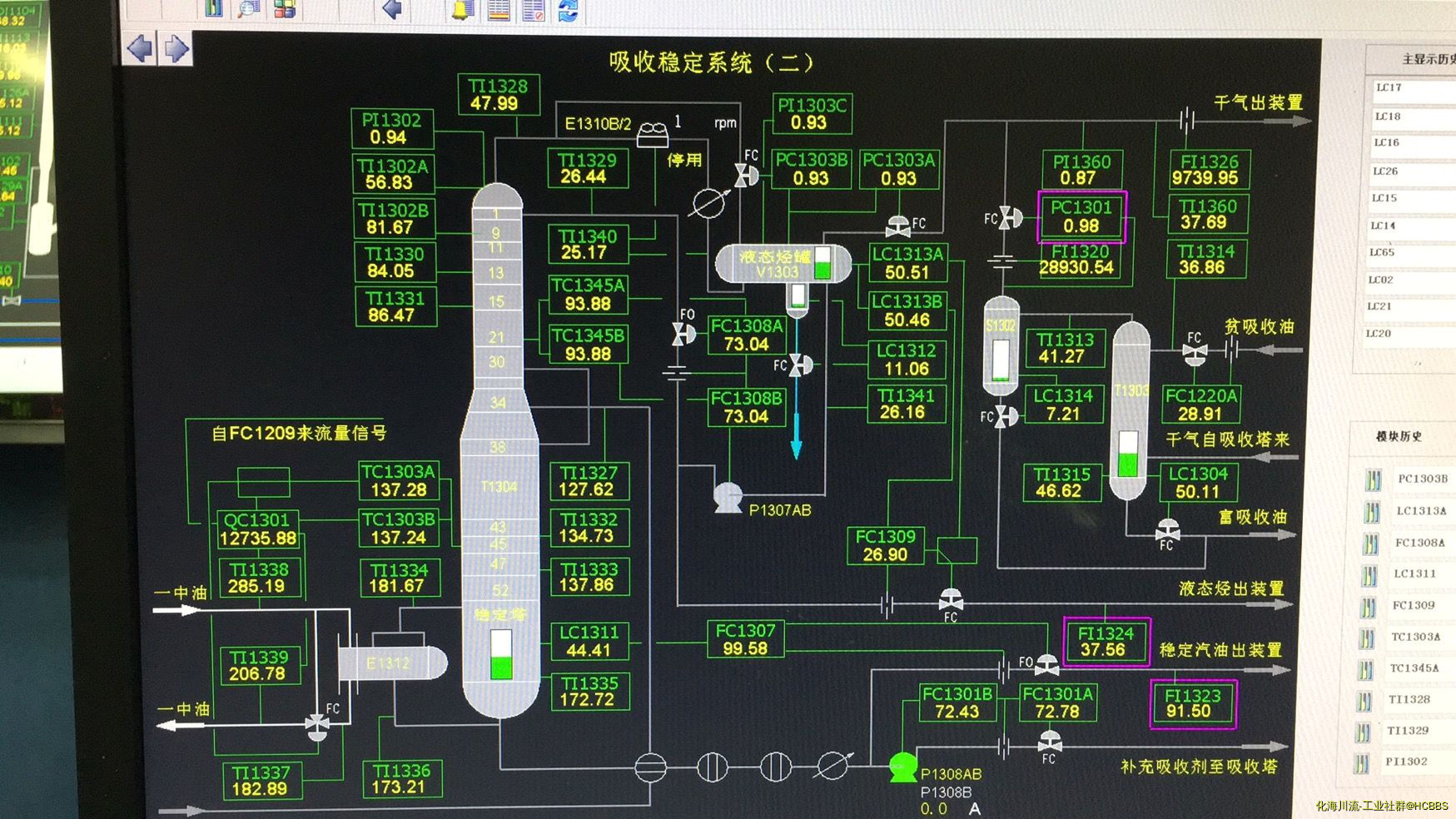
Task: Open the PI1302 pressure indicator box
Action: click(x=391, y=128)
